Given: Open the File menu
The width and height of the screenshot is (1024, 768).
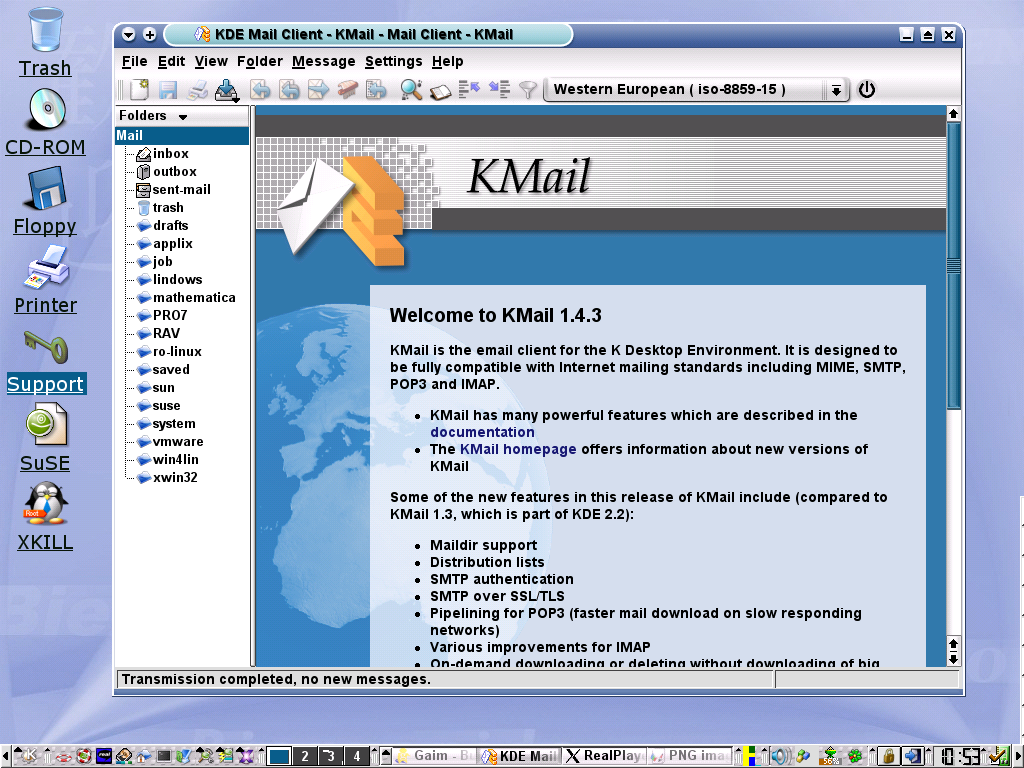Looking at the screenshot, I should (135, 61).
